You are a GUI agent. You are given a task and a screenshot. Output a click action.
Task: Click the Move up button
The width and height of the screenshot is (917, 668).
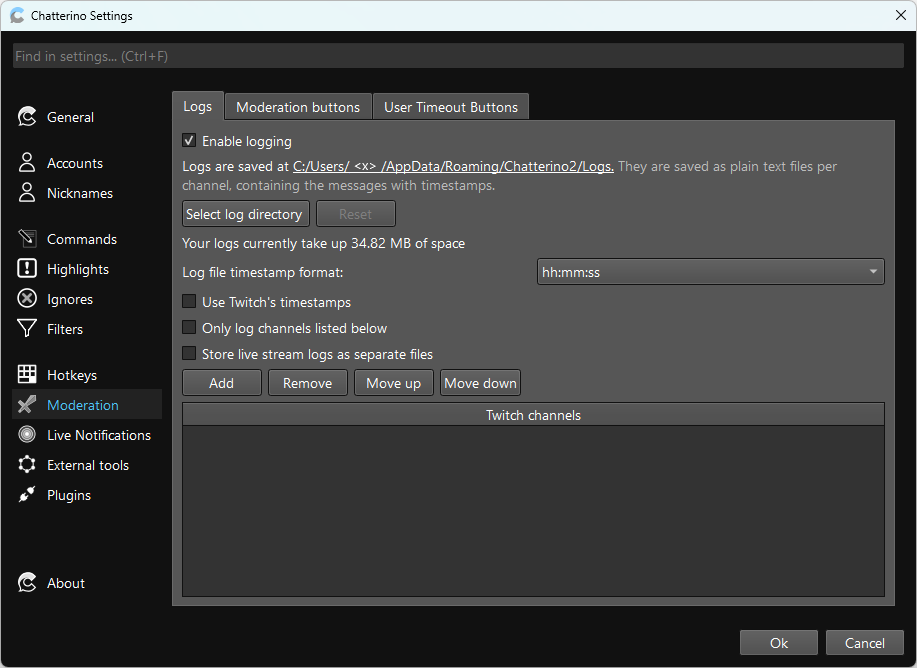(394, 383)
